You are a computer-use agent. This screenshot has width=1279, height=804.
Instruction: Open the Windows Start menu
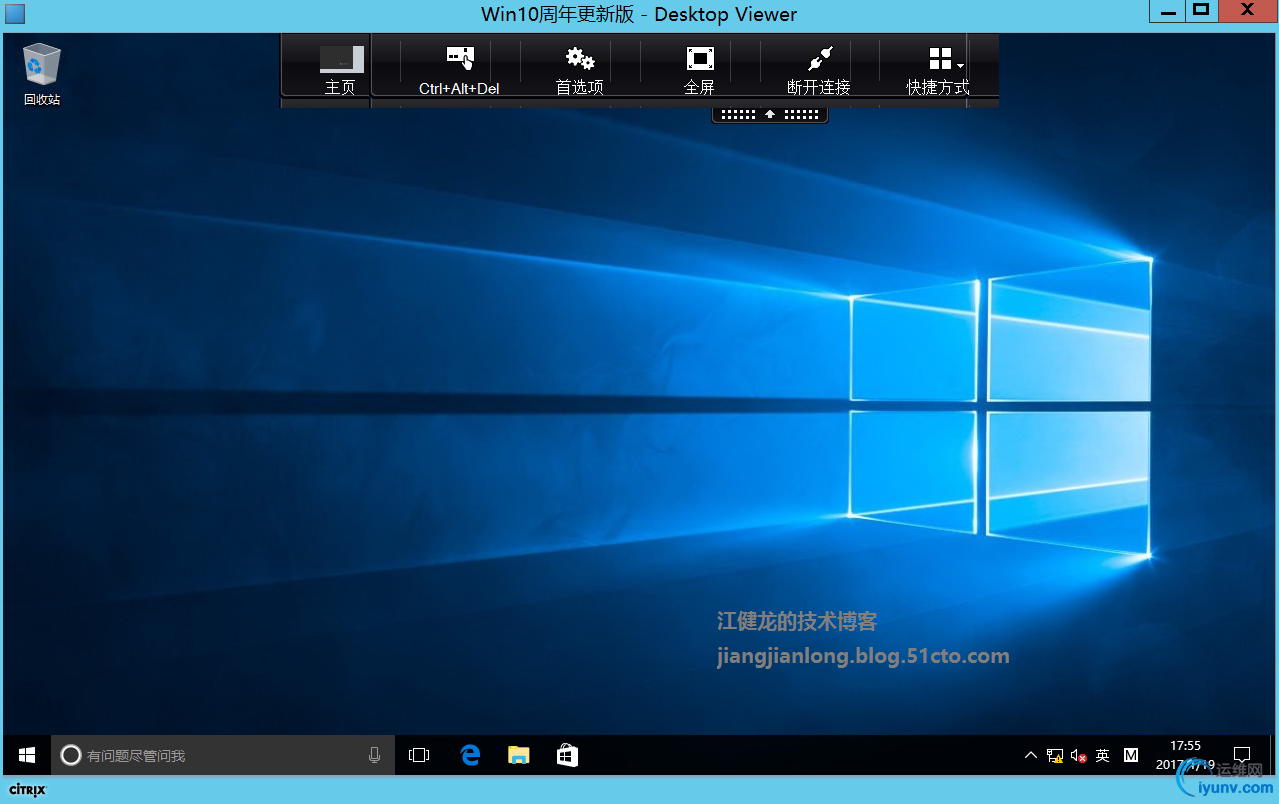click(x=27, y=755)
